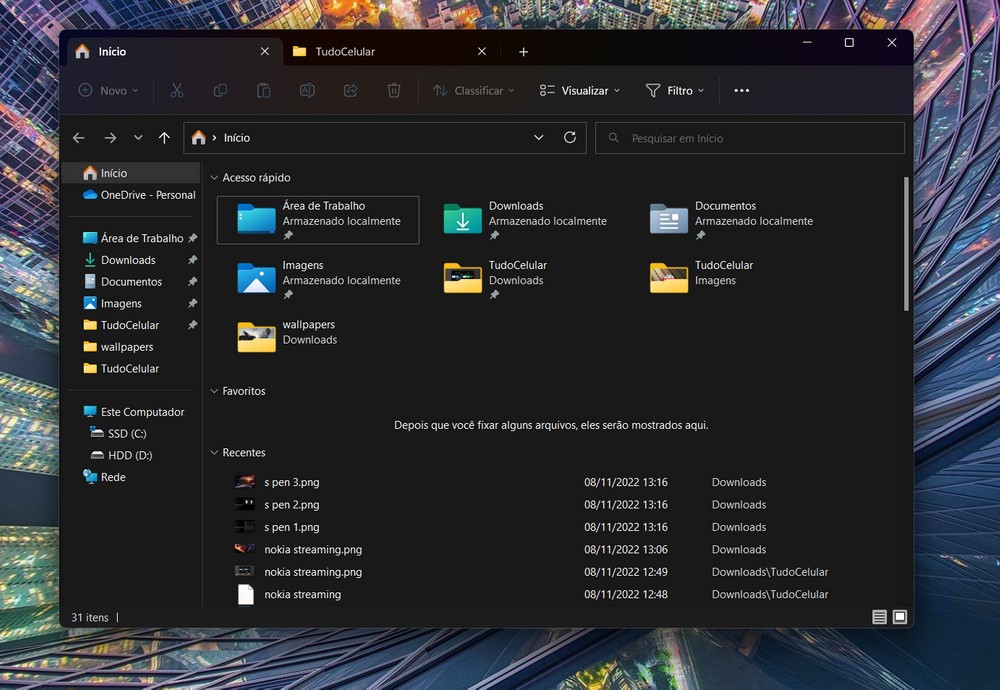Viewport: 1000px width, 690px height.
Task: Click the Delete trash icon
Action: [x=394, y=91]
